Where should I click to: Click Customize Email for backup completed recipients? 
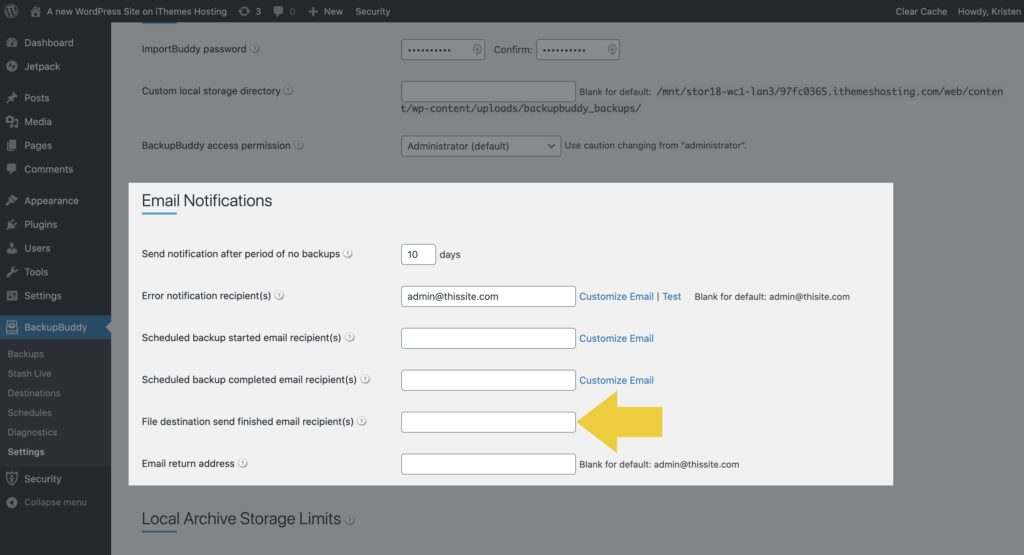tap(616, 380)
